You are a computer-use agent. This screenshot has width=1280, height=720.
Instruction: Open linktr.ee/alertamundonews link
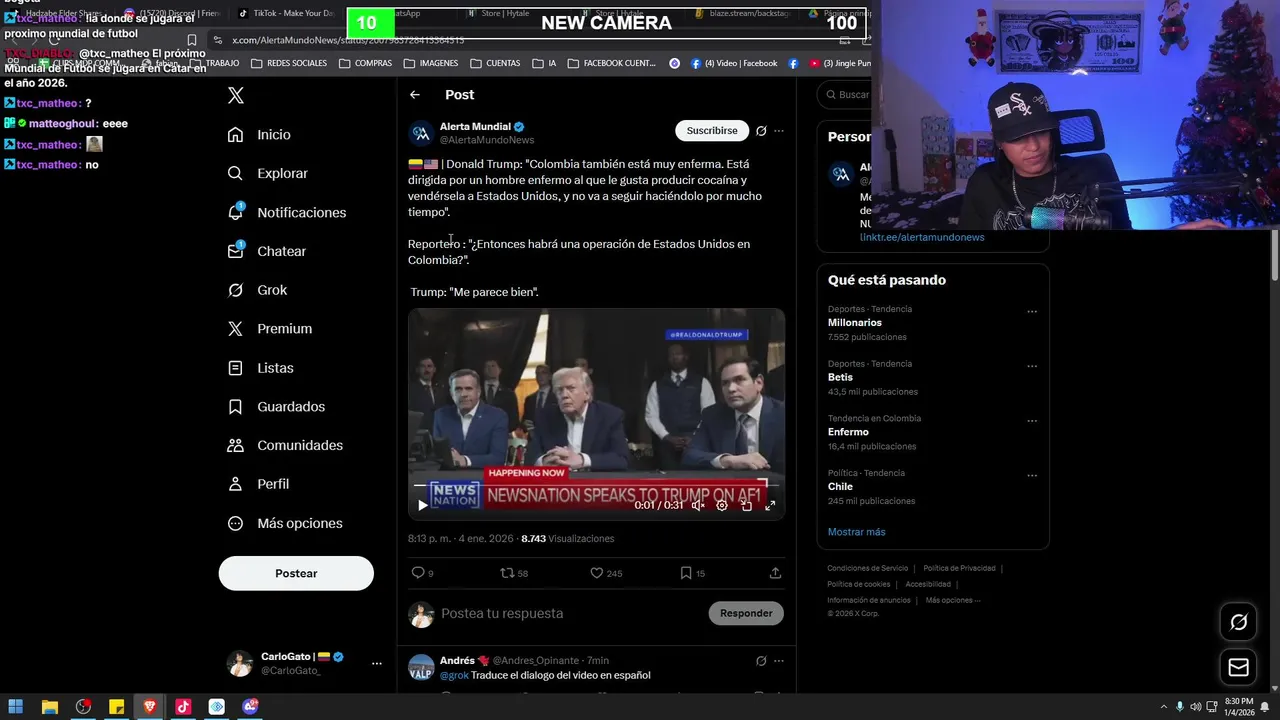coord(922,238)
